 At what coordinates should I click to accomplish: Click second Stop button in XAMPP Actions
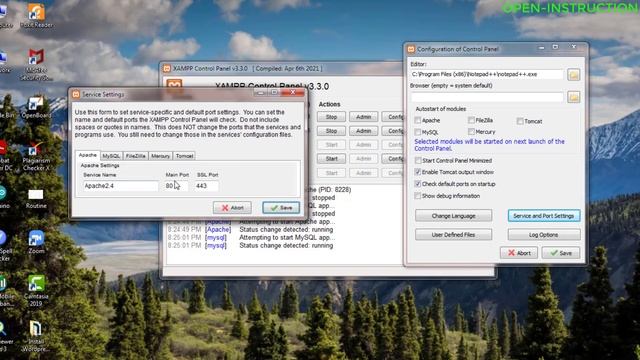click(x=331, y=131)
